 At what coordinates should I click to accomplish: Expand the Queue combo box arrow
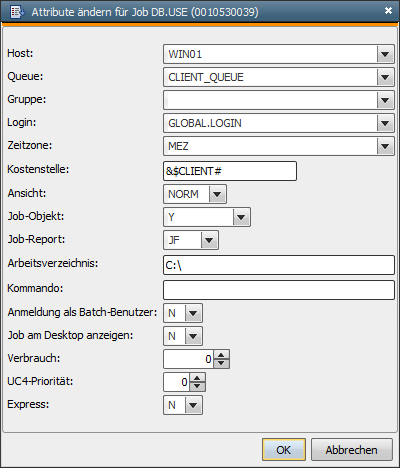pyautogui.click(x=385, y=77)
